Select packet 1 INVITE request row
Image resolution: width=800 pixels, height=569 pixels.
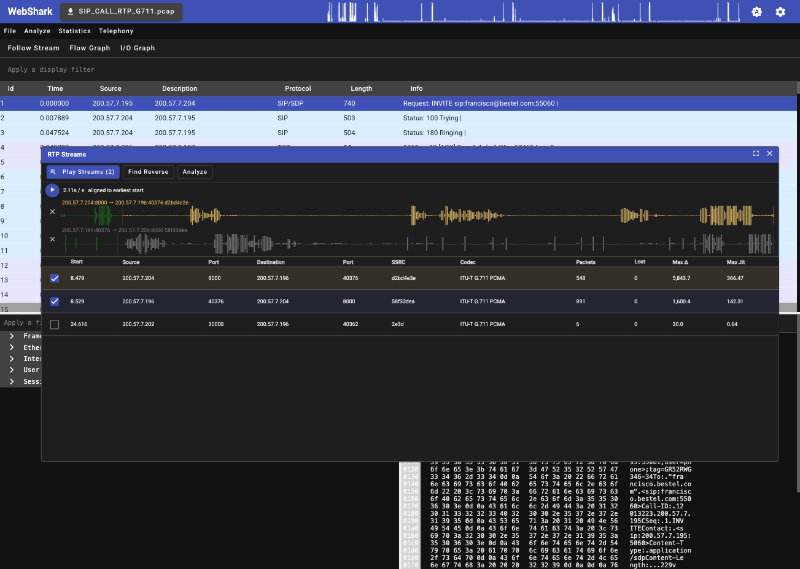tap(398, 103)
